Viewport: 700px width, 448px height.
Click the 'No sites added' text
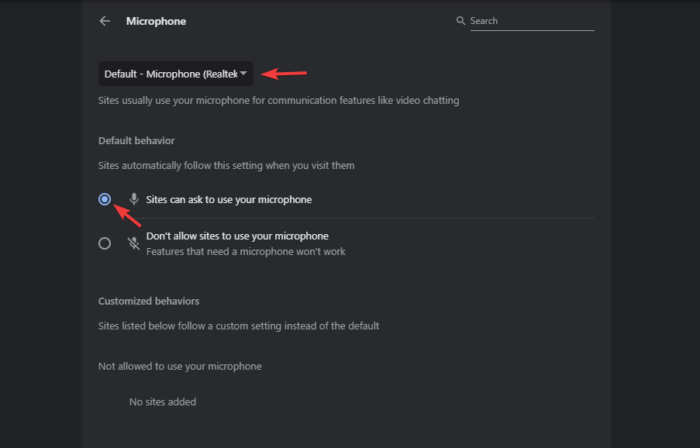(x=163, y=402)
